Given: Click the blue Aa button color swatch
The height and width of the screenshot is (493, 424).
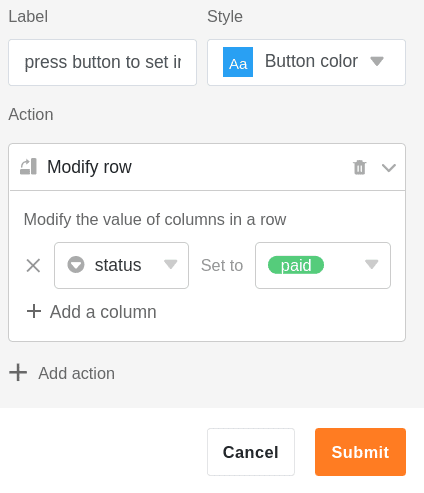Looking at the screenshot, I should tap(238, 62).
